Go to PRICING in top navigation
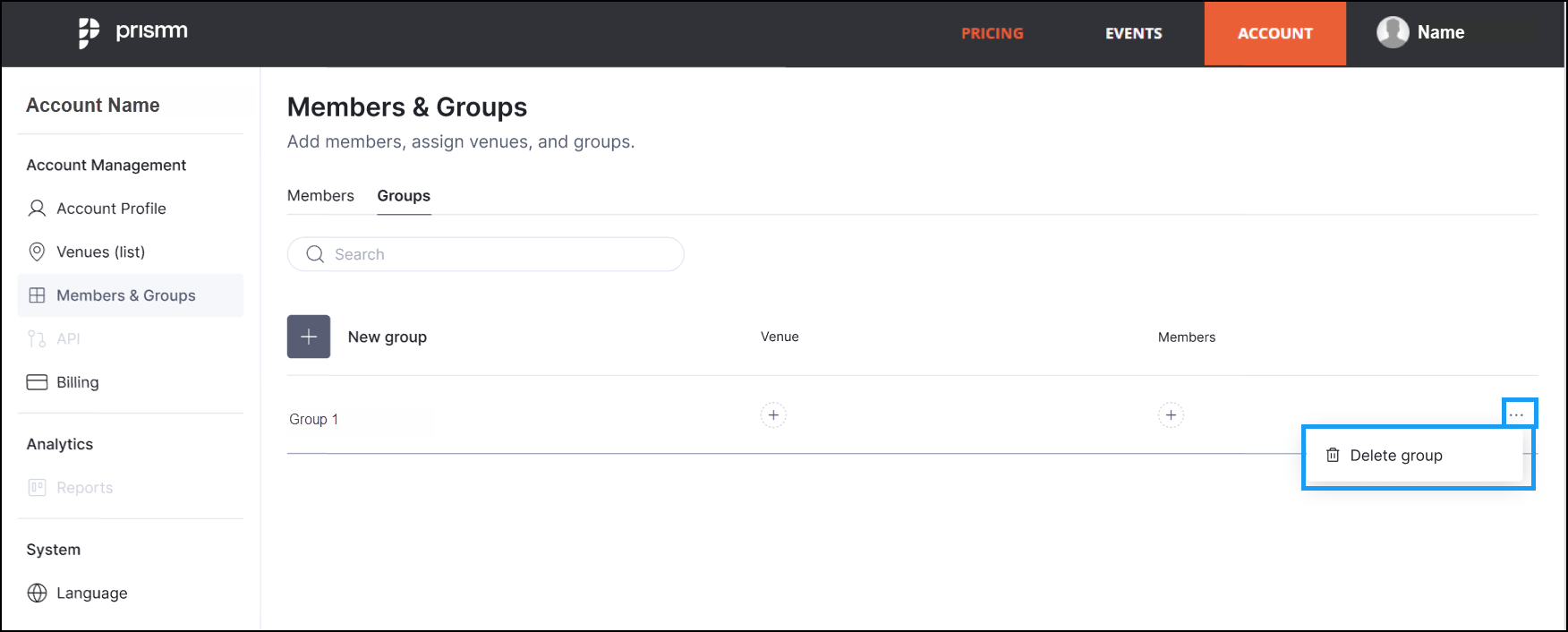 tap(992, 33)
